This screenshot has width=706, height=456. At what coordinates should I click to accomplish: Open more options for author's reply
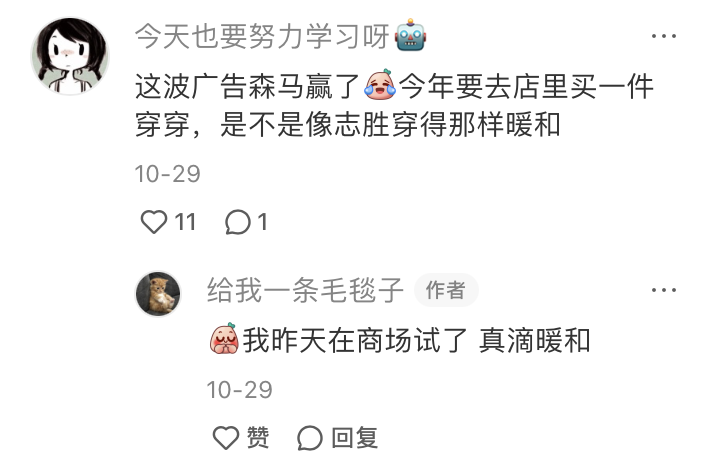click(664, 290)
